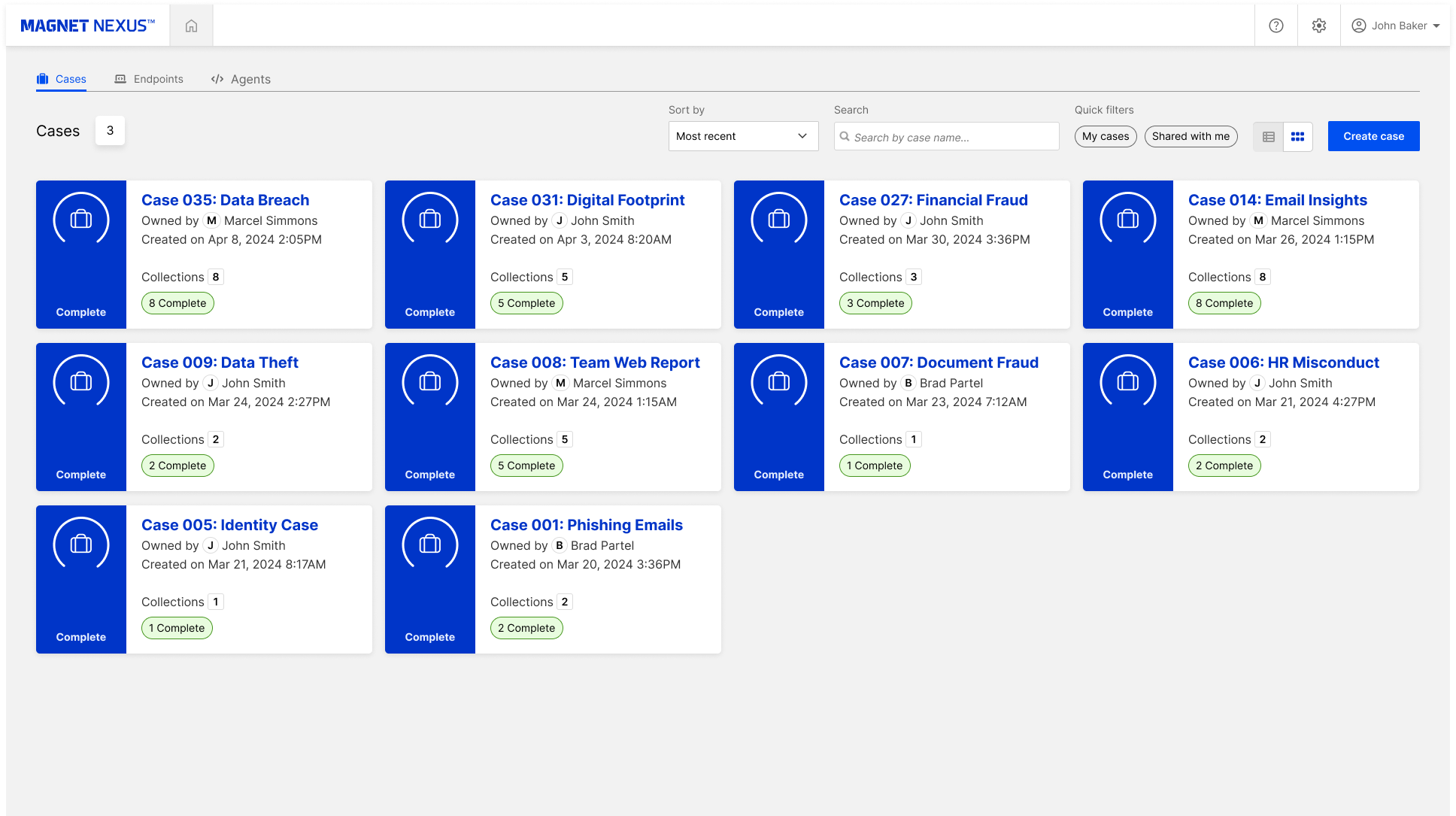1456x816 pixels.
Task: Expand the Most recent sort dropdown
Action: (743, 136)
